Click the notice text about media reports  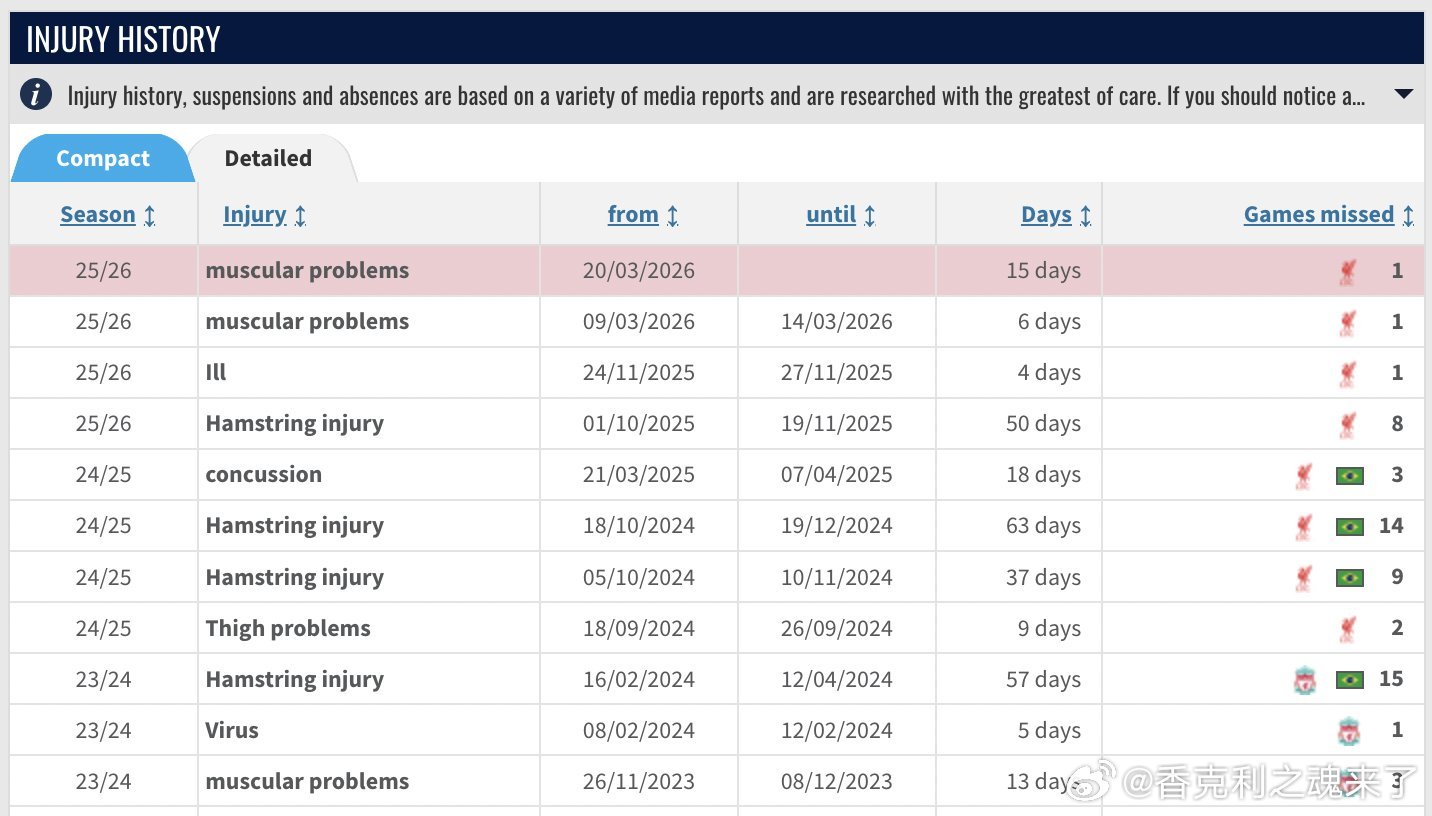pyautogui.click(x=716, y=96)
